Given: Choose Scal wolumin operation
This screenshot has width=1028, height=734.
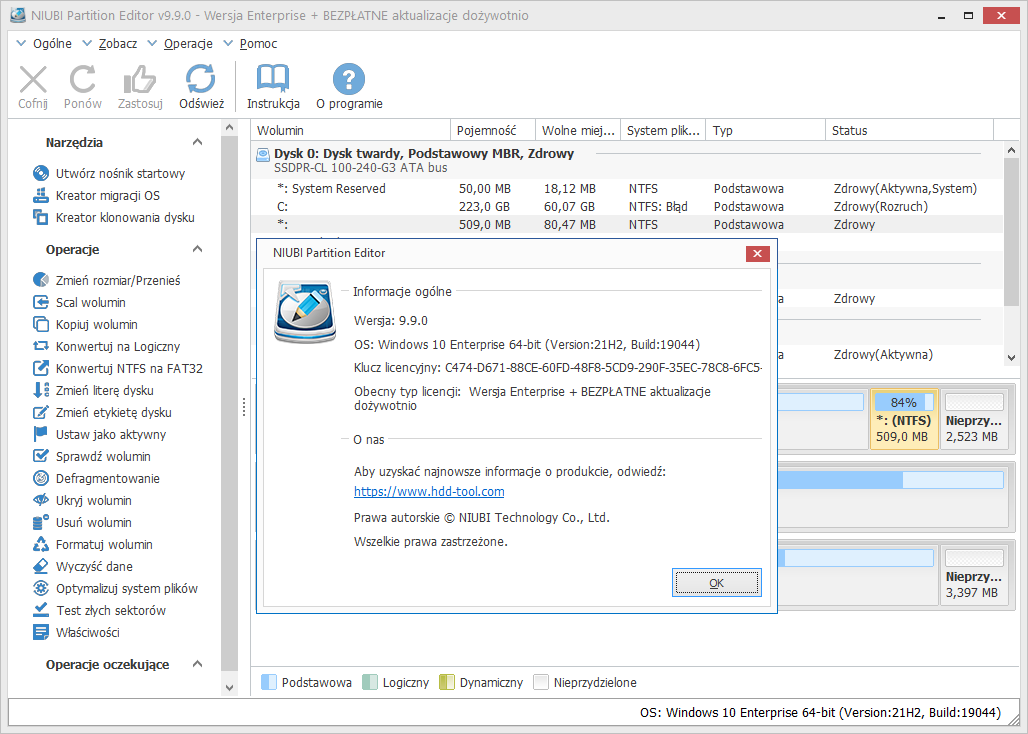Looking at the screenshot, I should click(x=79, y=303).
